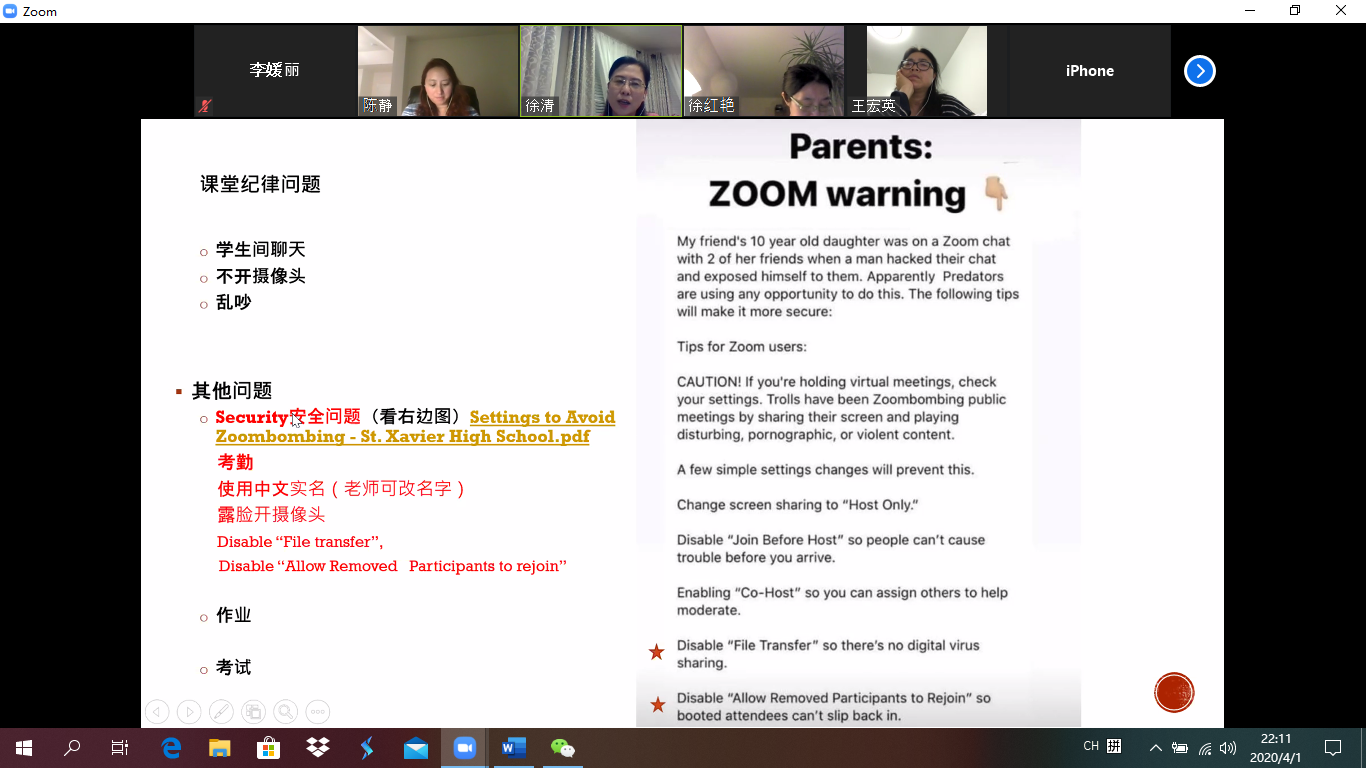Viewport: 1366px width, 768px height.
Task: Show next participants in video strip
Action: point(1199,71)
